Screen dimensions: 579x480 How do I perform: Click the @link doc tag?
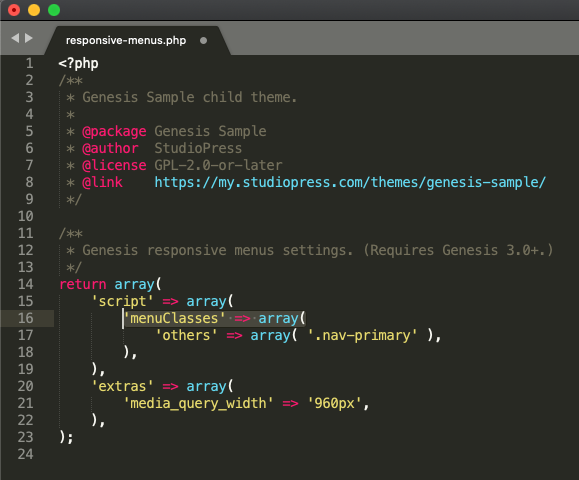102,182
